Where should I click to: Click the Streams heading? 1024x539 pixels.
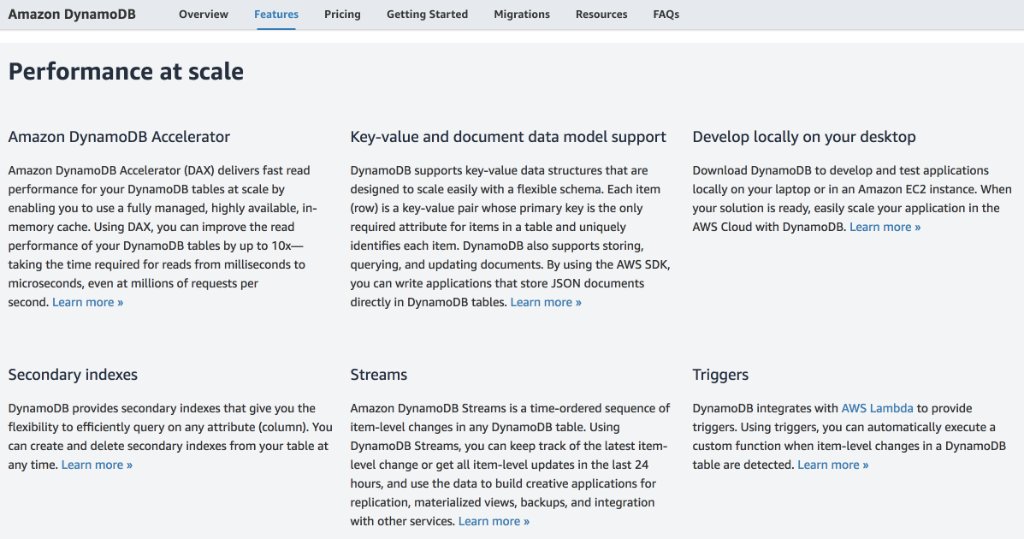[x=378, y=374]
